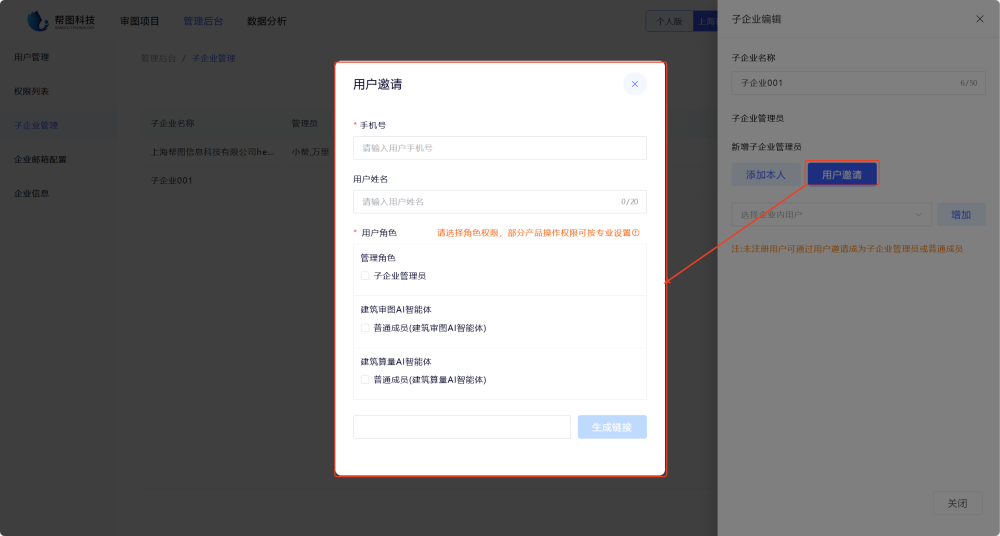Focus the 手机号 input field
This screenshot has width=1000, height=536.
(x=499, y=148)
